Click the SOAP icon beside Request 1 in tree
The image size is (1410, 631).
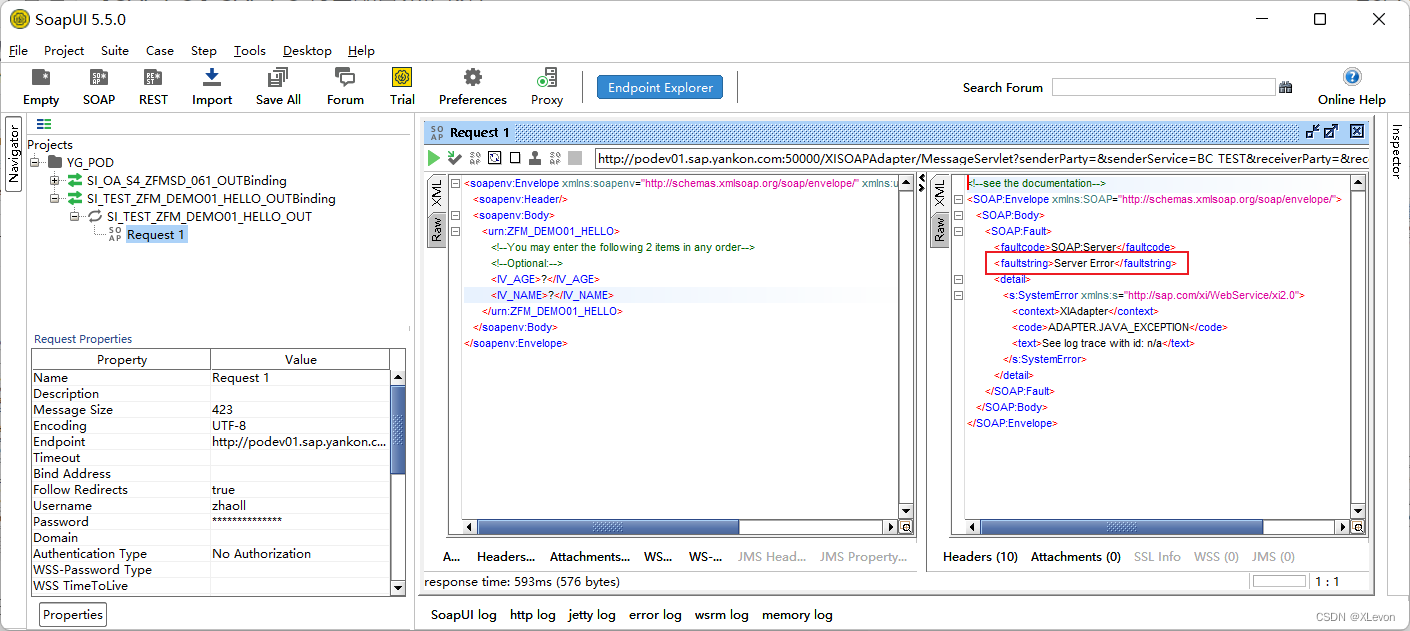tap(114, 234)
